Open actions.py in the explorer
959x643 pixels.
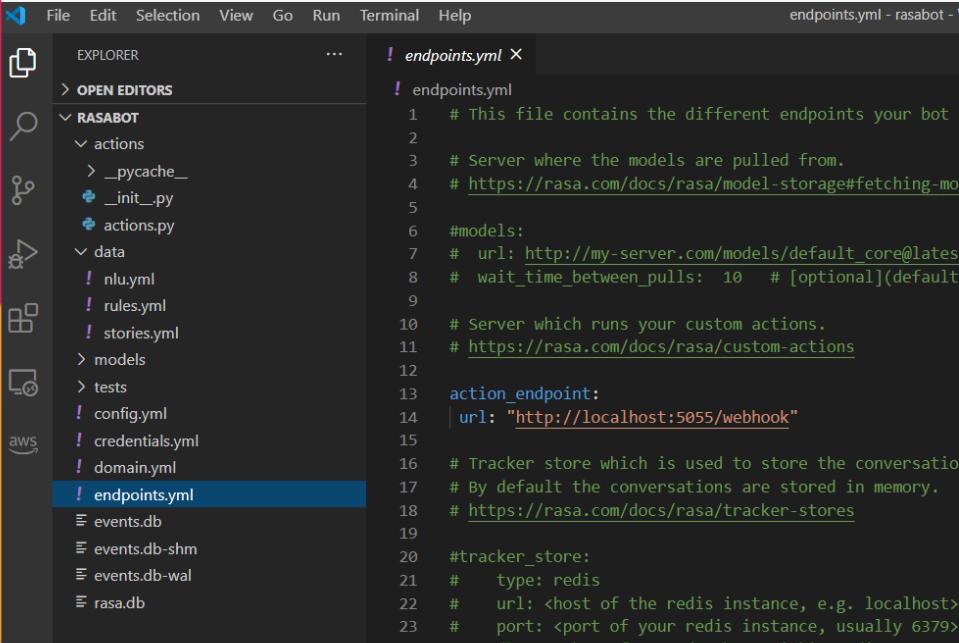pyautogui.click(x=139, y=225)
